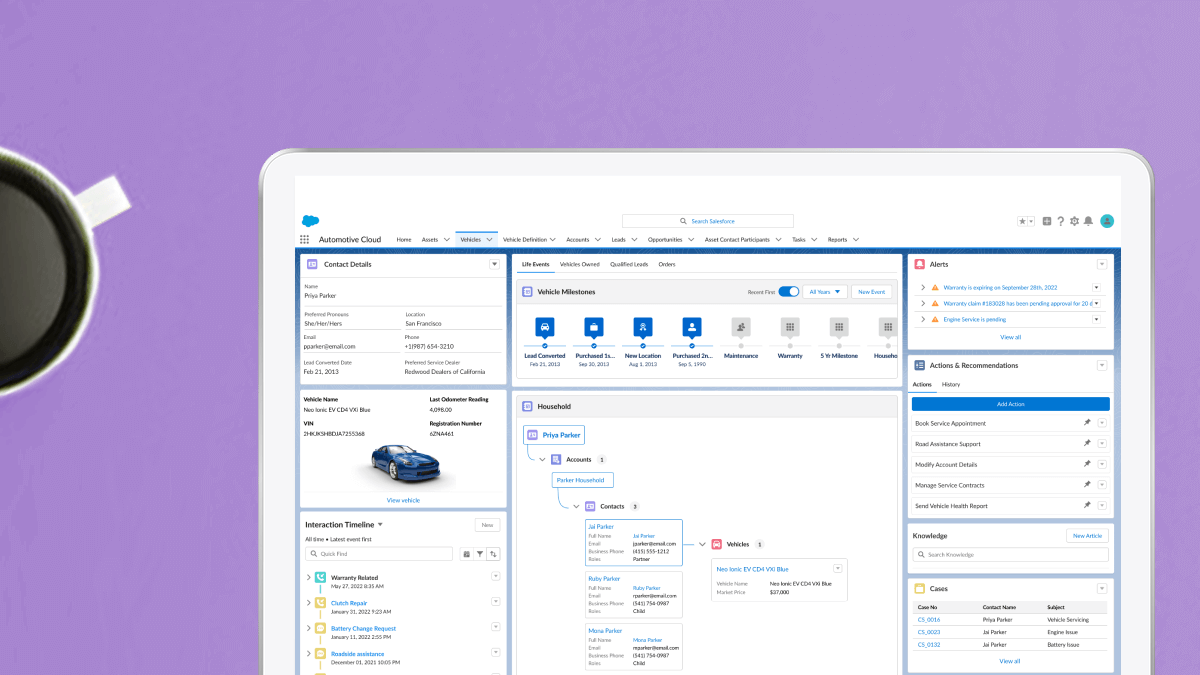Image resolution: width=1200 pixels, height=675 pixels.
Task: Toggle the Recent First switch
Action: pyautogui.click(x=789, y=292)
